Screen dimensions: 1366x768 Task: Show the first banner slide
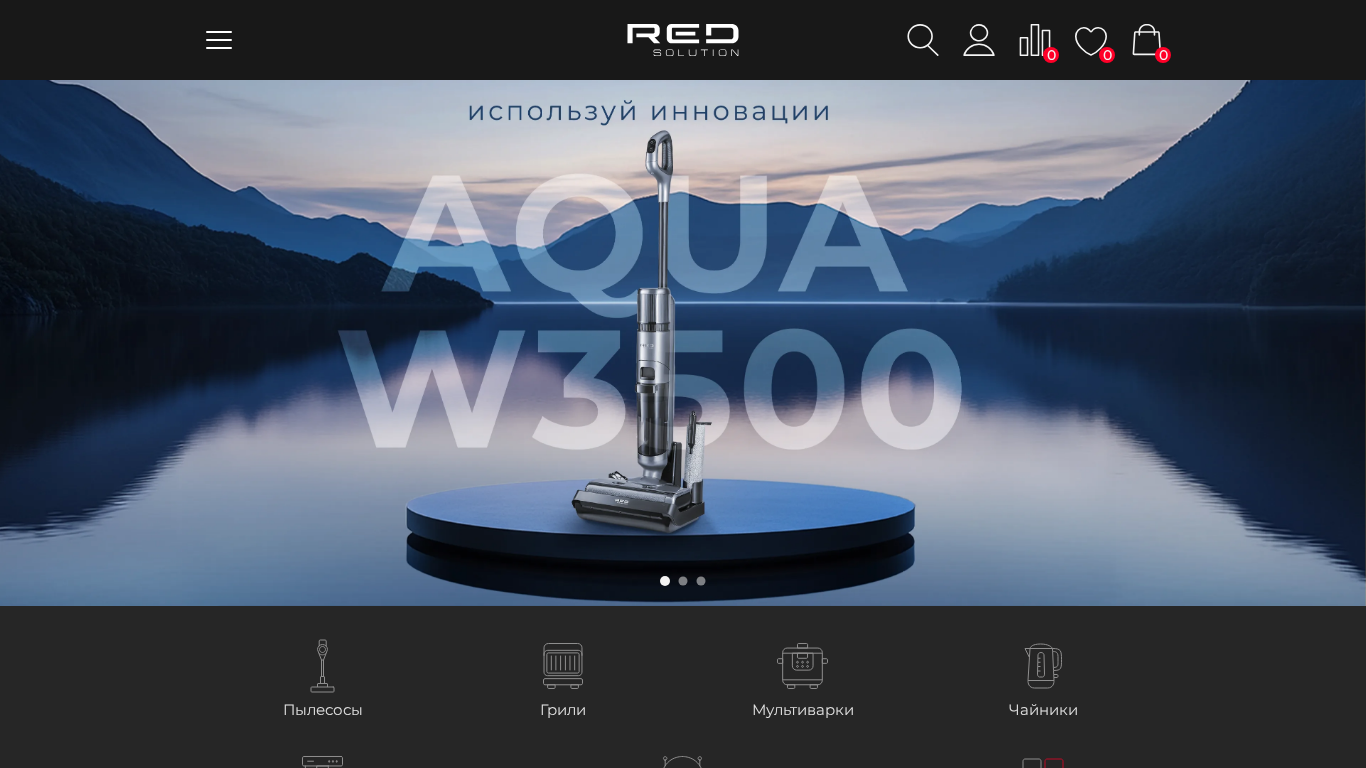665,581
